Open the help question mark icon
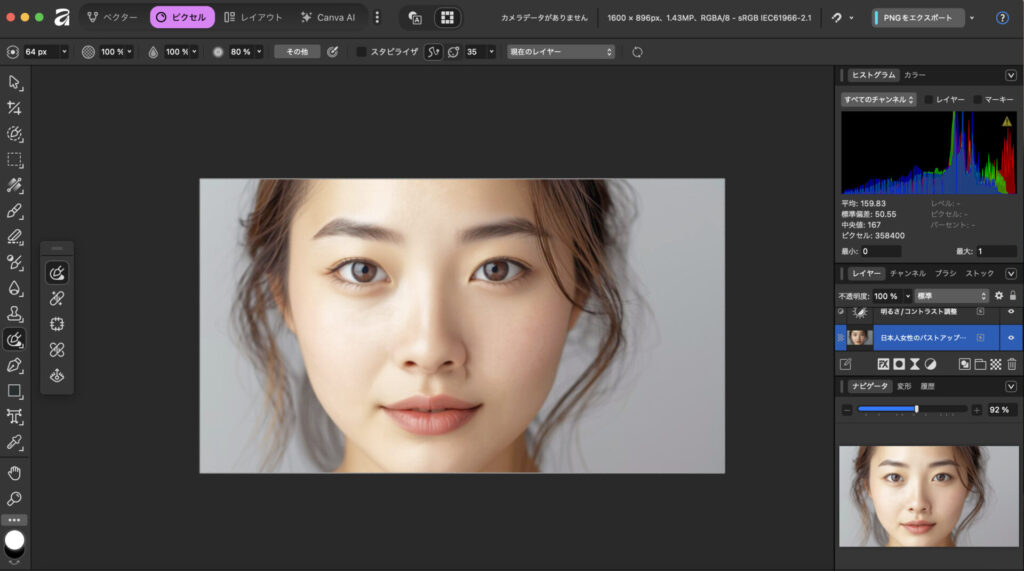The image size is (1024, 571). point(1002,18)
